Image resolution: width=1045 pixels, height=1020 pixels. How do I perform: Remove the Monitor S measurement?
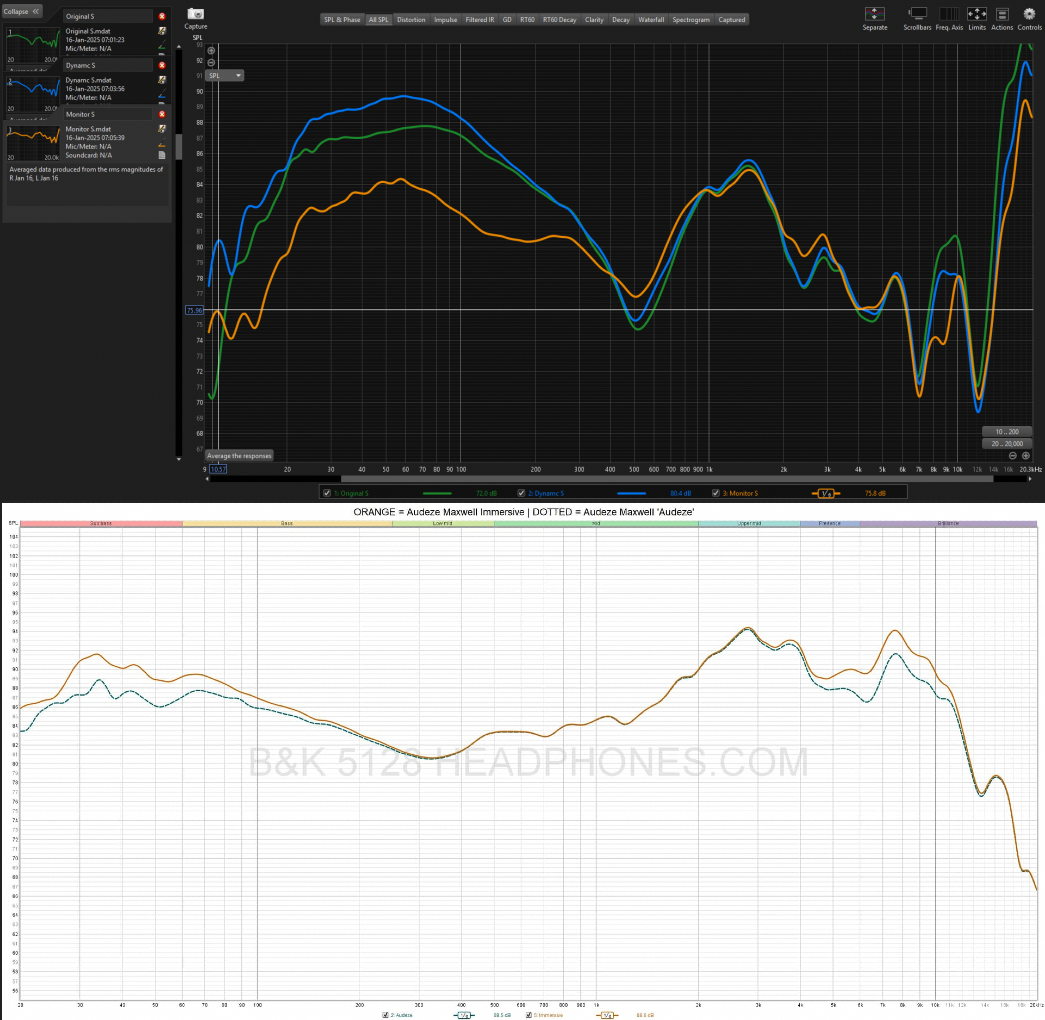pyautogui.click(x=161, y=114)
